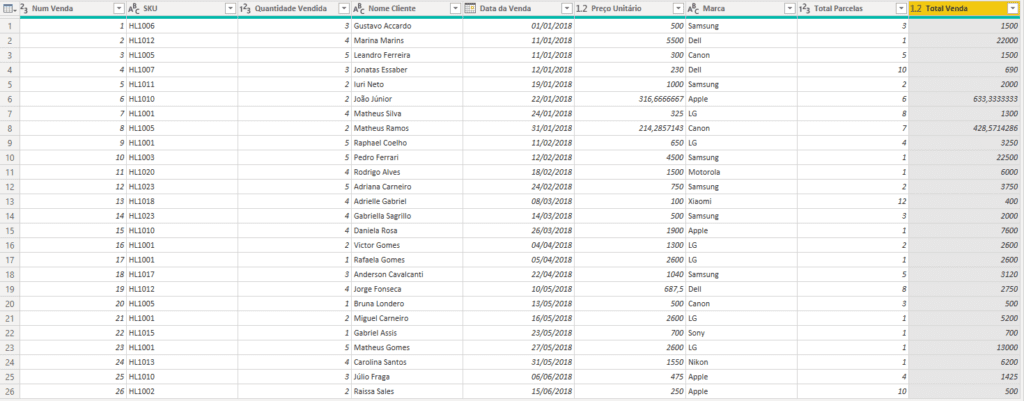This screenshot has width=1024, height=401.
Task: Open the Marca column filter dropdown
Action: (789, 8)
